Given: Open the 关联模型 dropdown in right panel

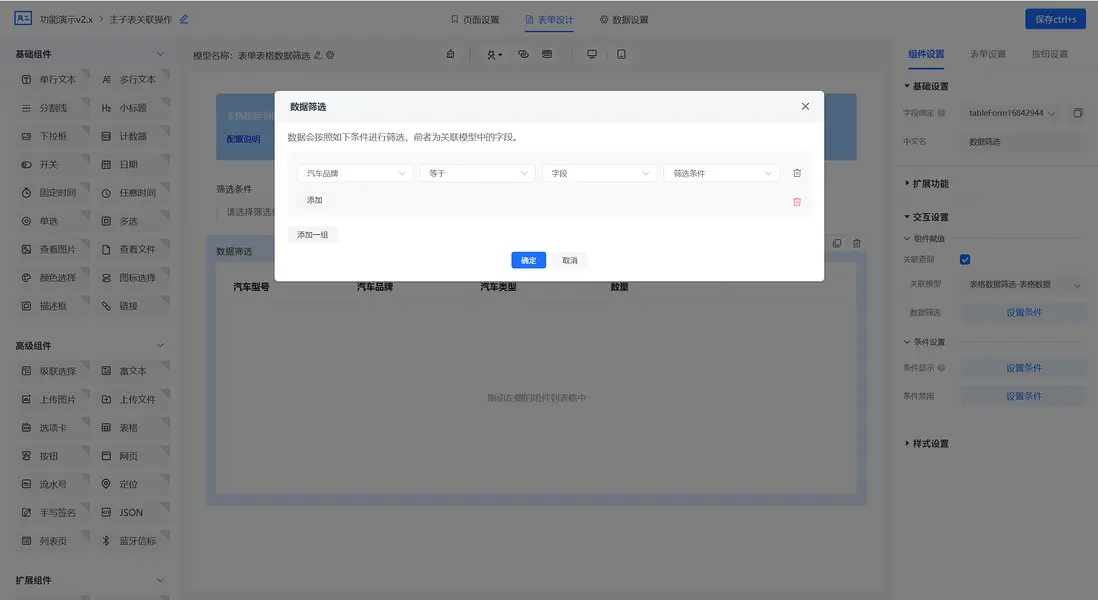Looking at the screenshot, I should (x=1018, y=285).
